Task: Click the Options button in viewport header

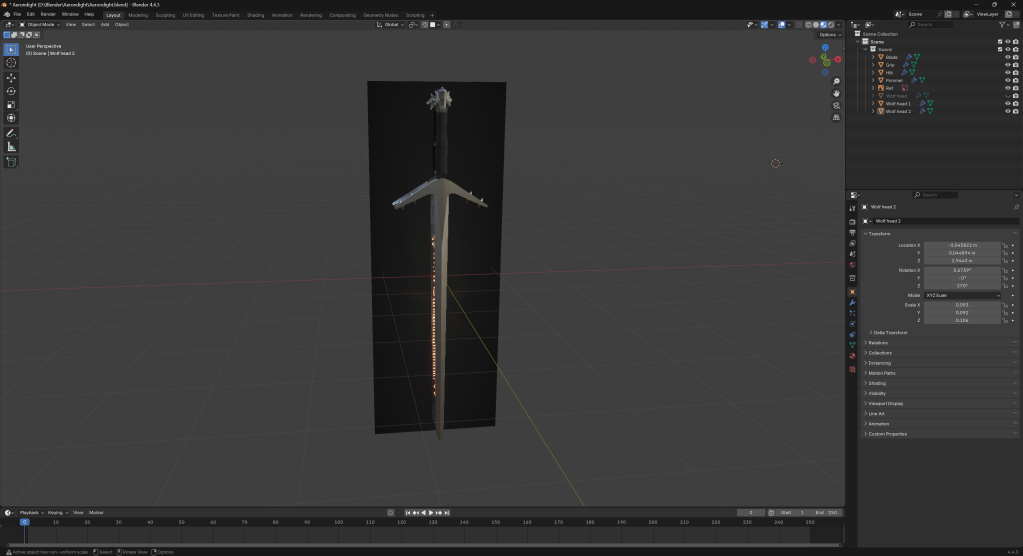Action: pos(827,34)
